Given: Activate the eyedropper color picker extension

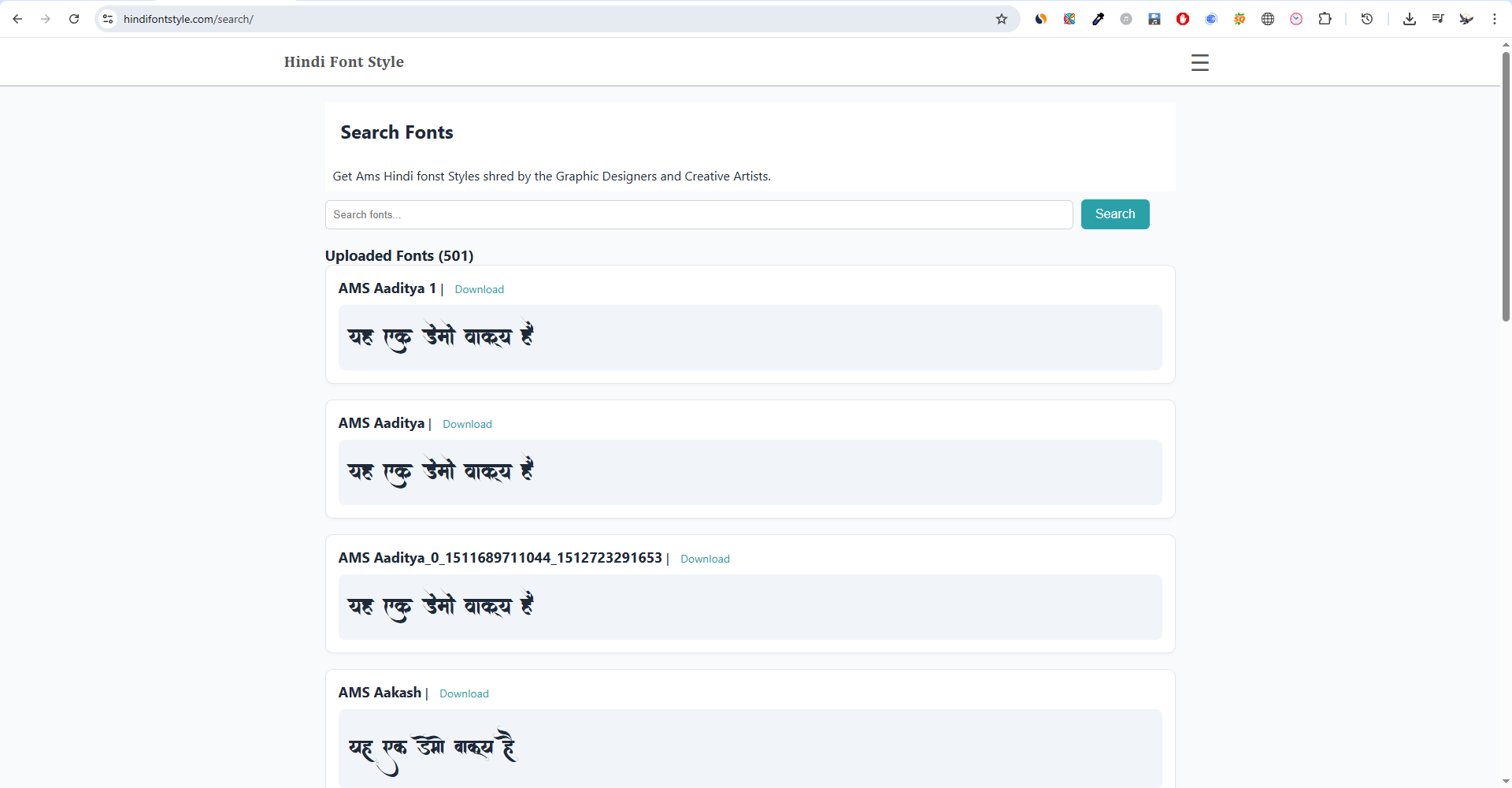Looking at the screenshot, I should (x=1098, y=19).
